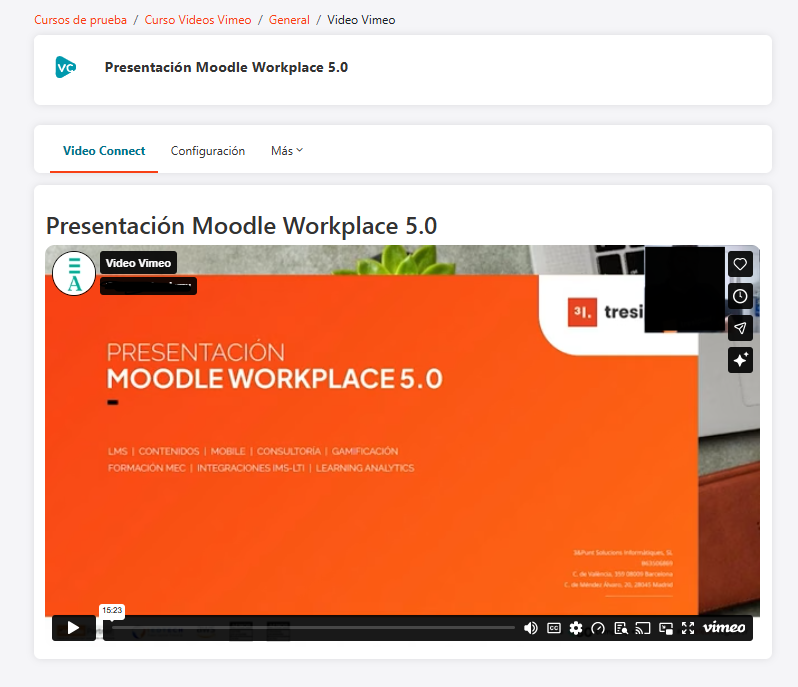The width and height of the screenshot is (798, 687).
Task: Click the 15:23 time tooltip
Action: pos(112,610)
